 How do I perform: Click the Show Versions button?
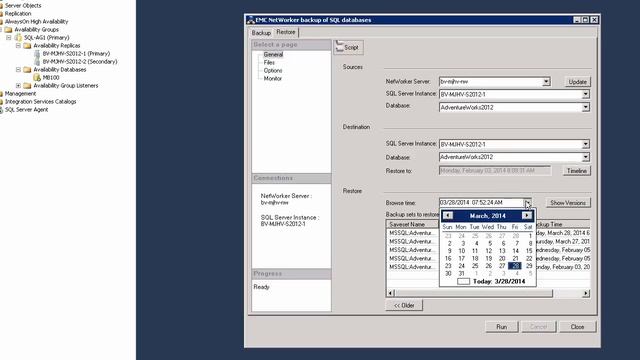pyautogui.click(x=568, y=202)
